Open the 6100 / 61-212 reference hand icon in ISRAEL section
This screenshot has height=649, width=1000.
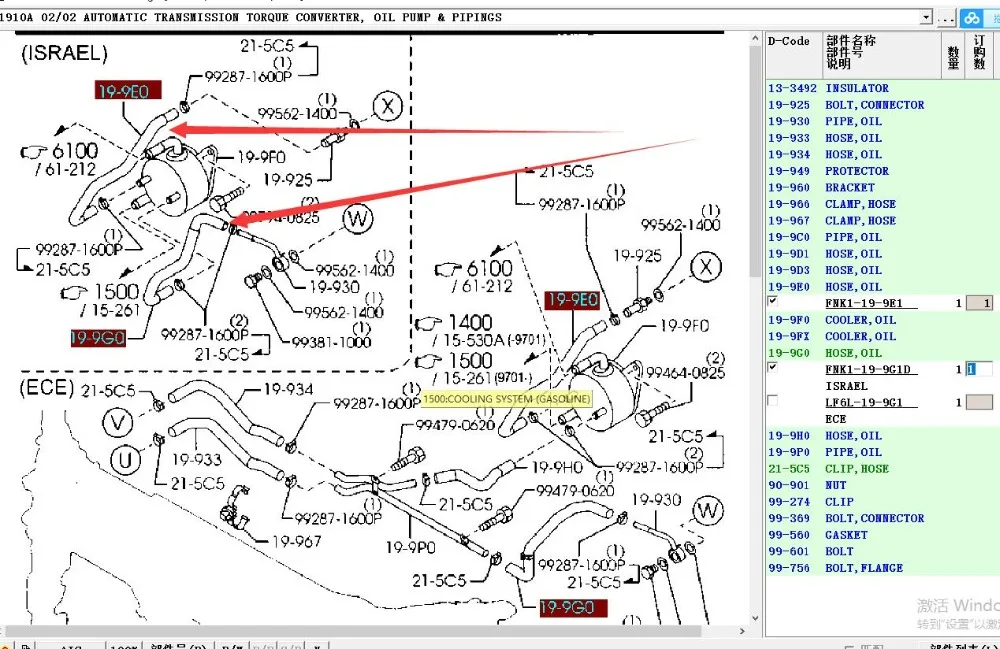coord(34,152)
